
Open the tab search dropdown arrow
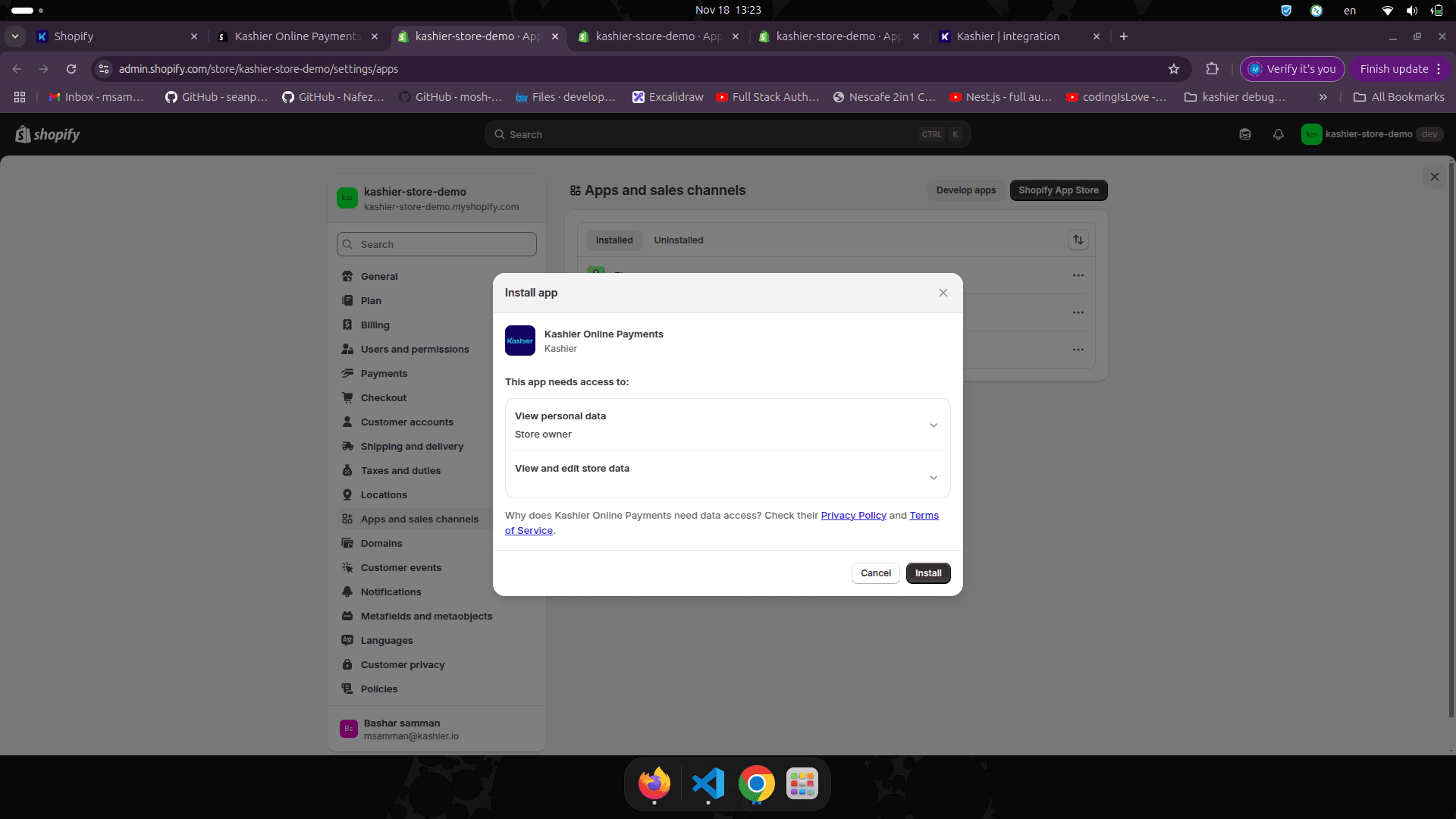point(15,36)
